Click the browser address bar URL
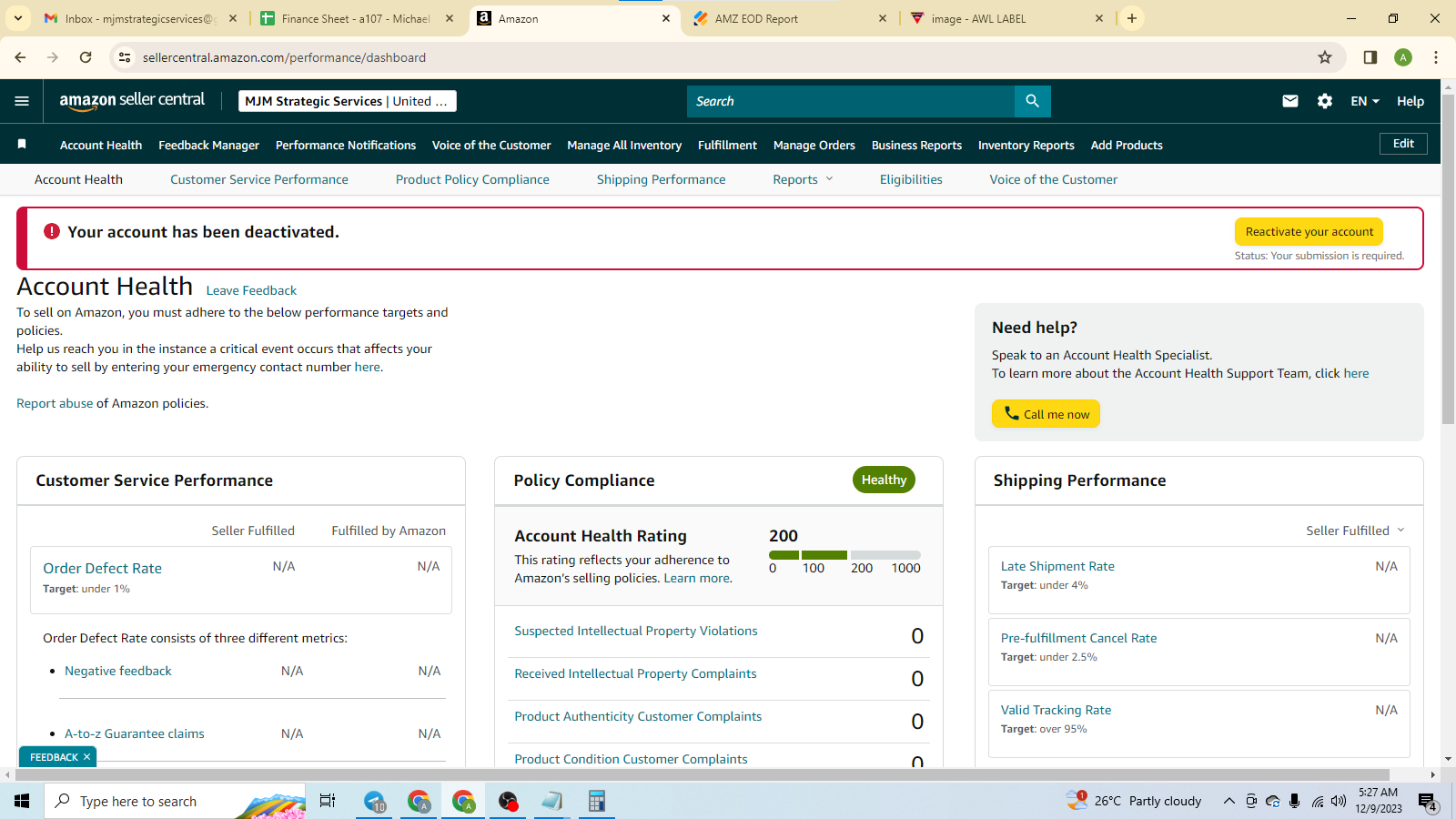 284,57
